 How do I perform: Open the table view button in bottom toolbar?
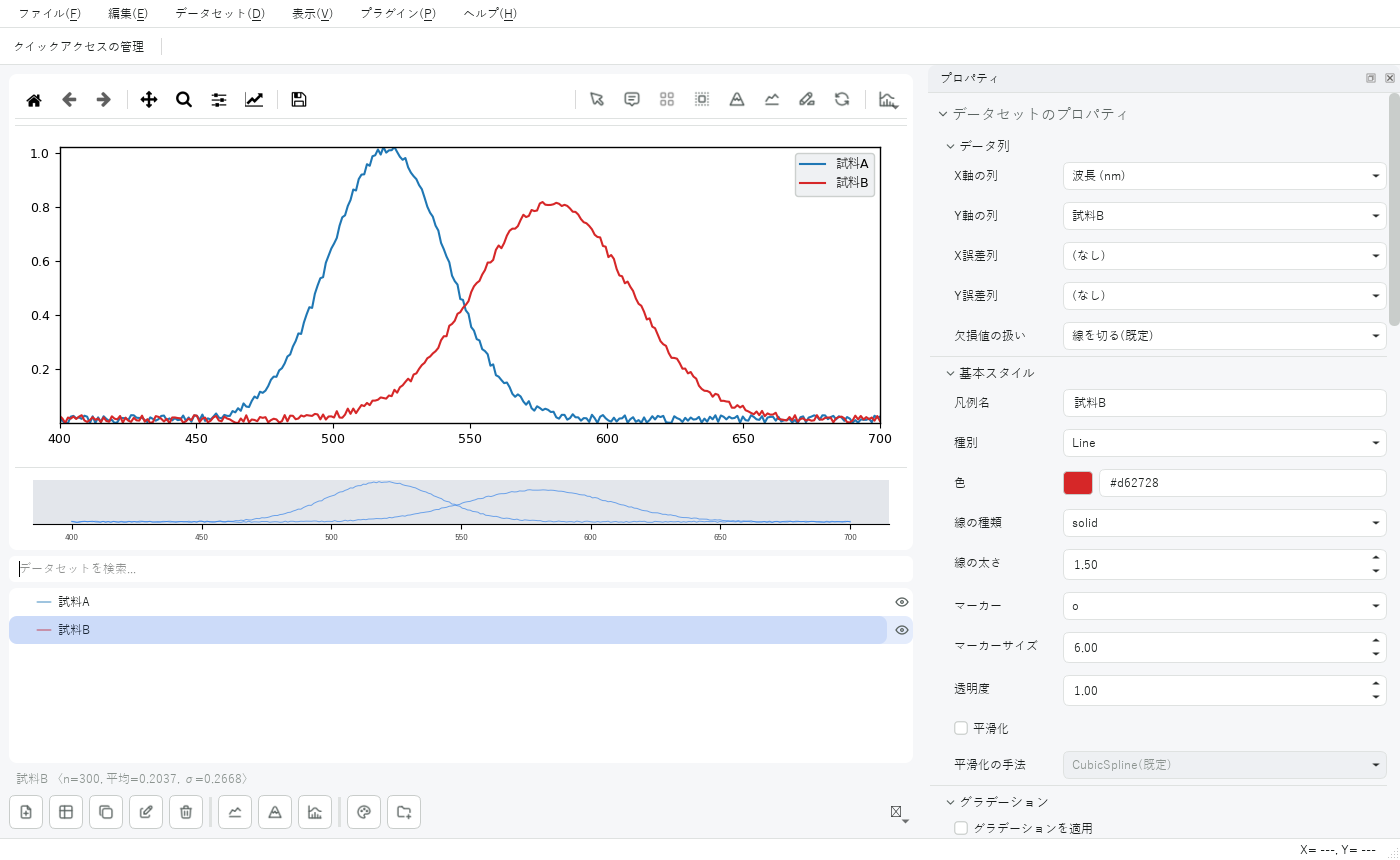pos(66,812)
